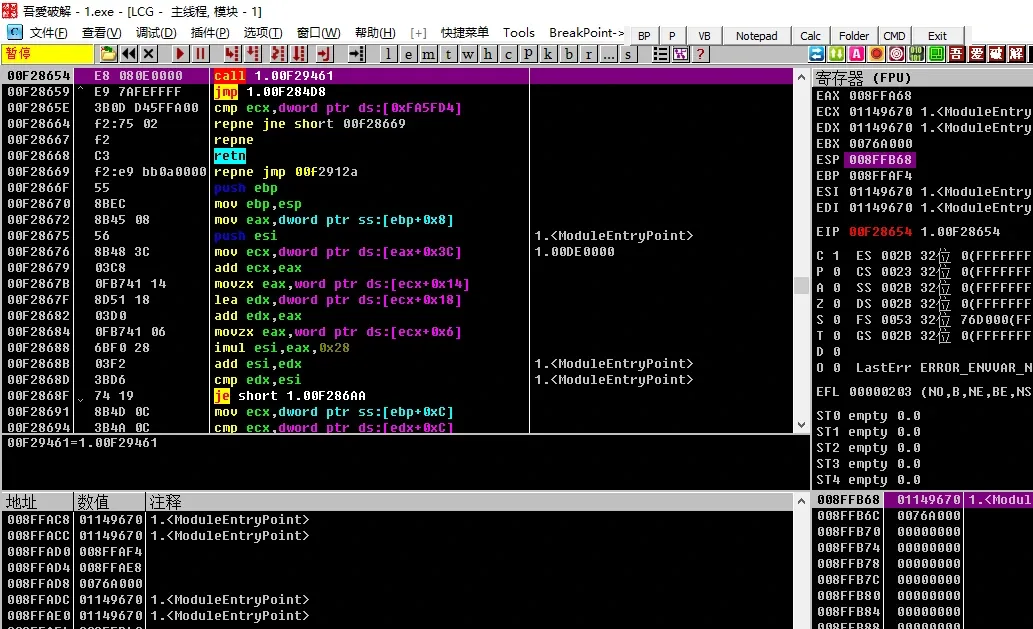This screenshot has width=1033, height=629.
Task: Open CPU window with 'c' button
Action: coord(508,54)
